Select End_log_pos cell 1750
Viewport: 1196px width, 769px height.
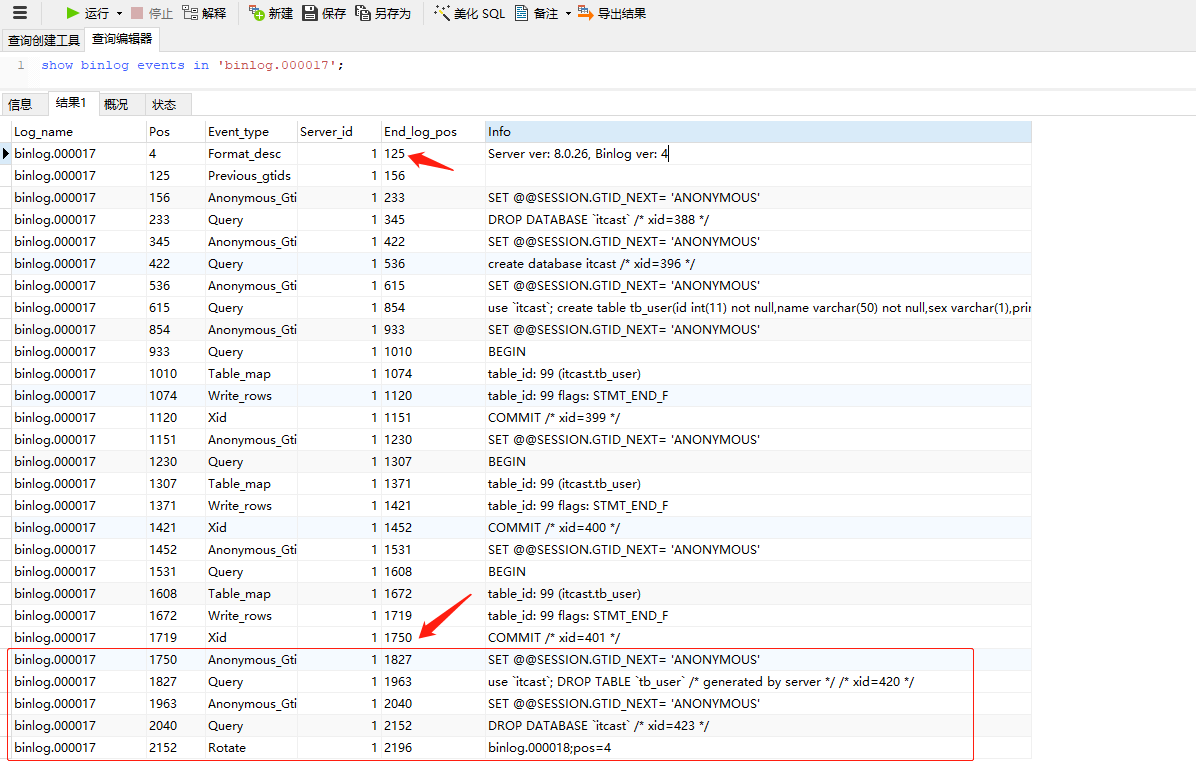[x=432, y=638]
